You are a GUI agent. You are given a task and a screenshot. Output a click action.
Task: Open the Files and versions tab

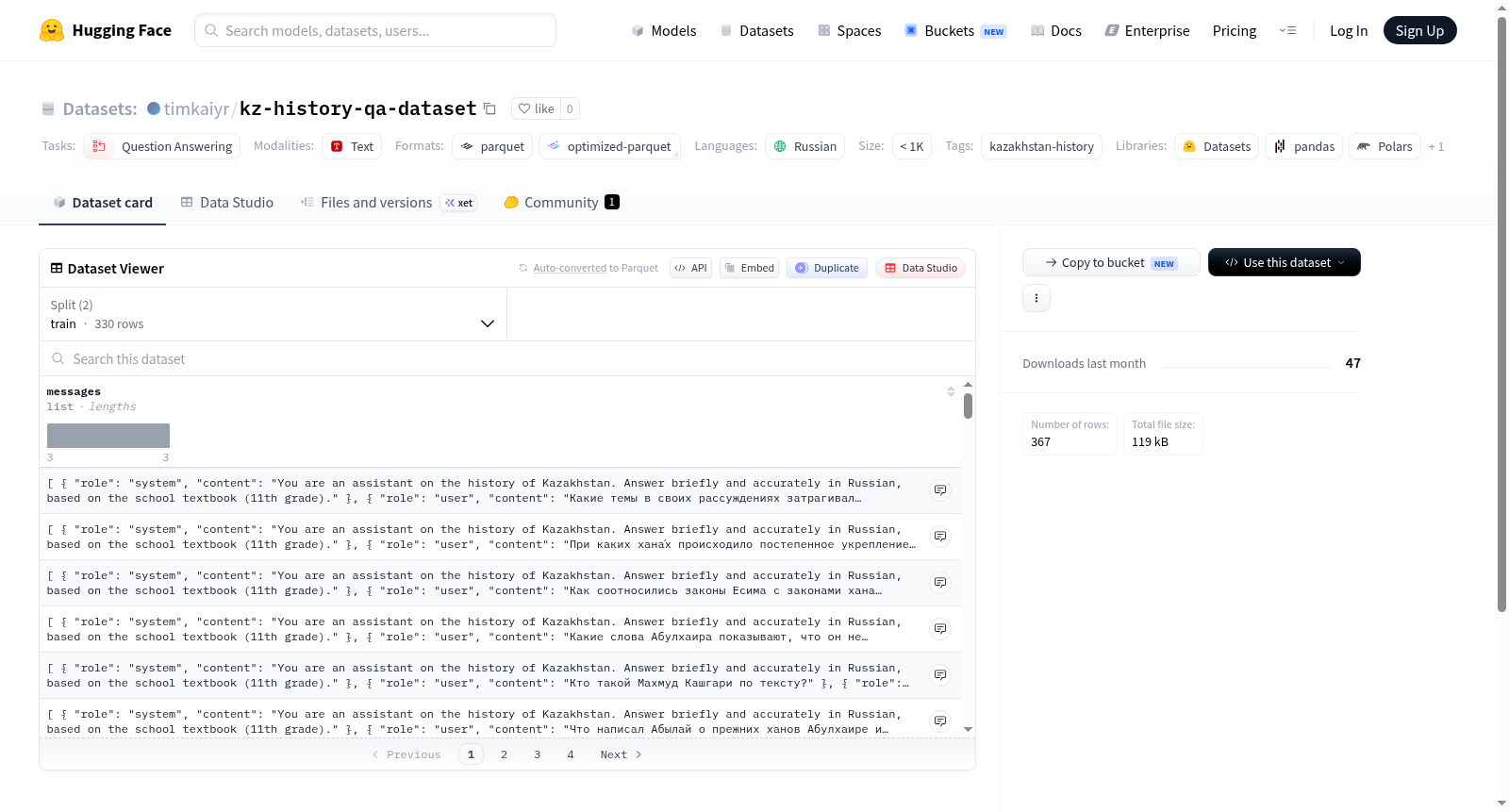[x=389, y=203]
